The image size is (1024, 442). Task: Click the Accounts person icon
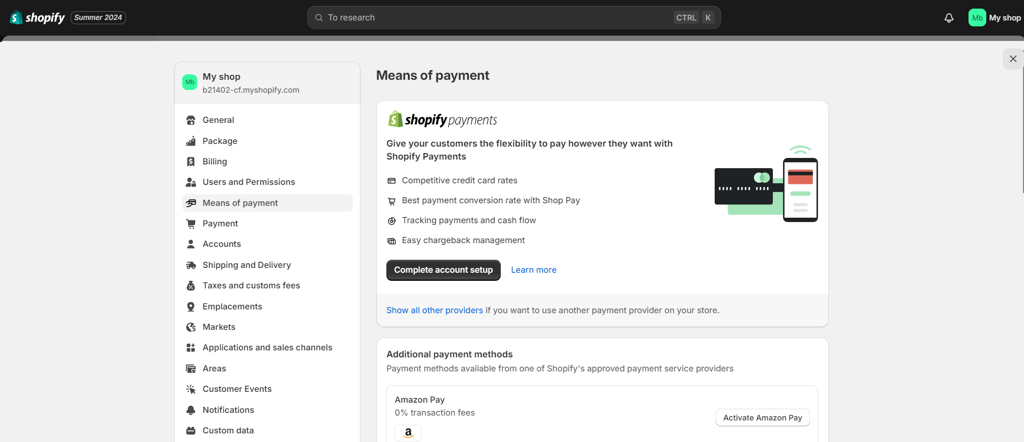(x=191, y=244)
